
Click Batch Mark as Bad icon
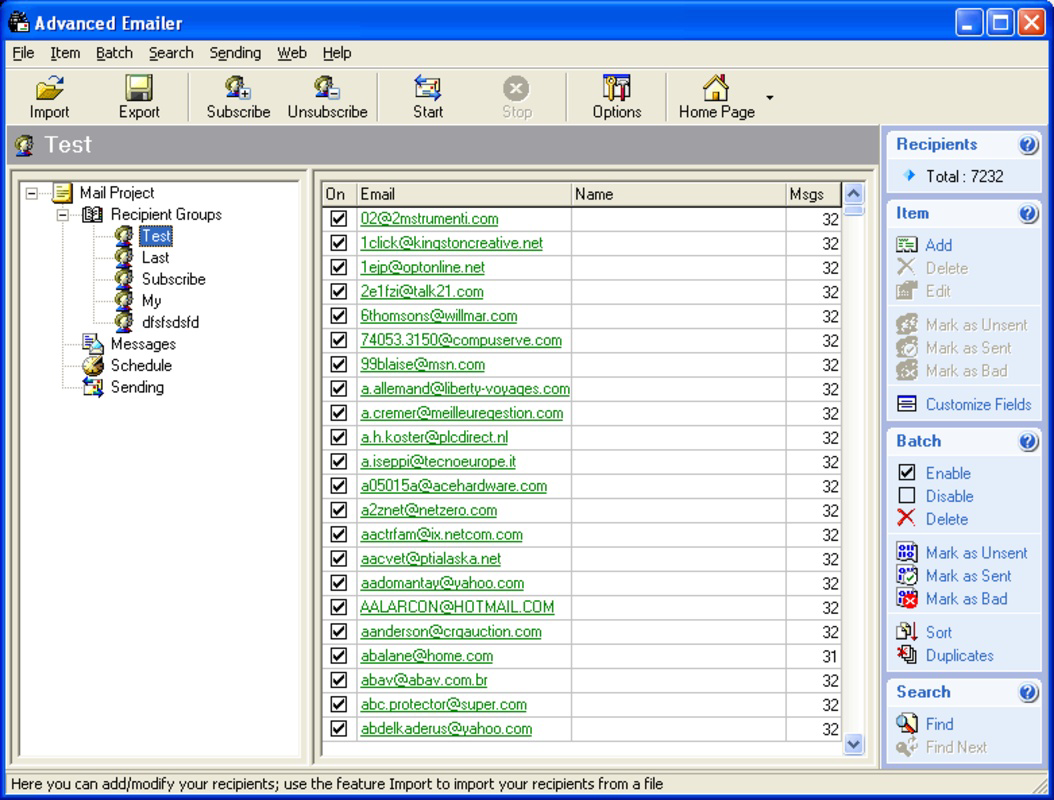(x=907, y=598)
